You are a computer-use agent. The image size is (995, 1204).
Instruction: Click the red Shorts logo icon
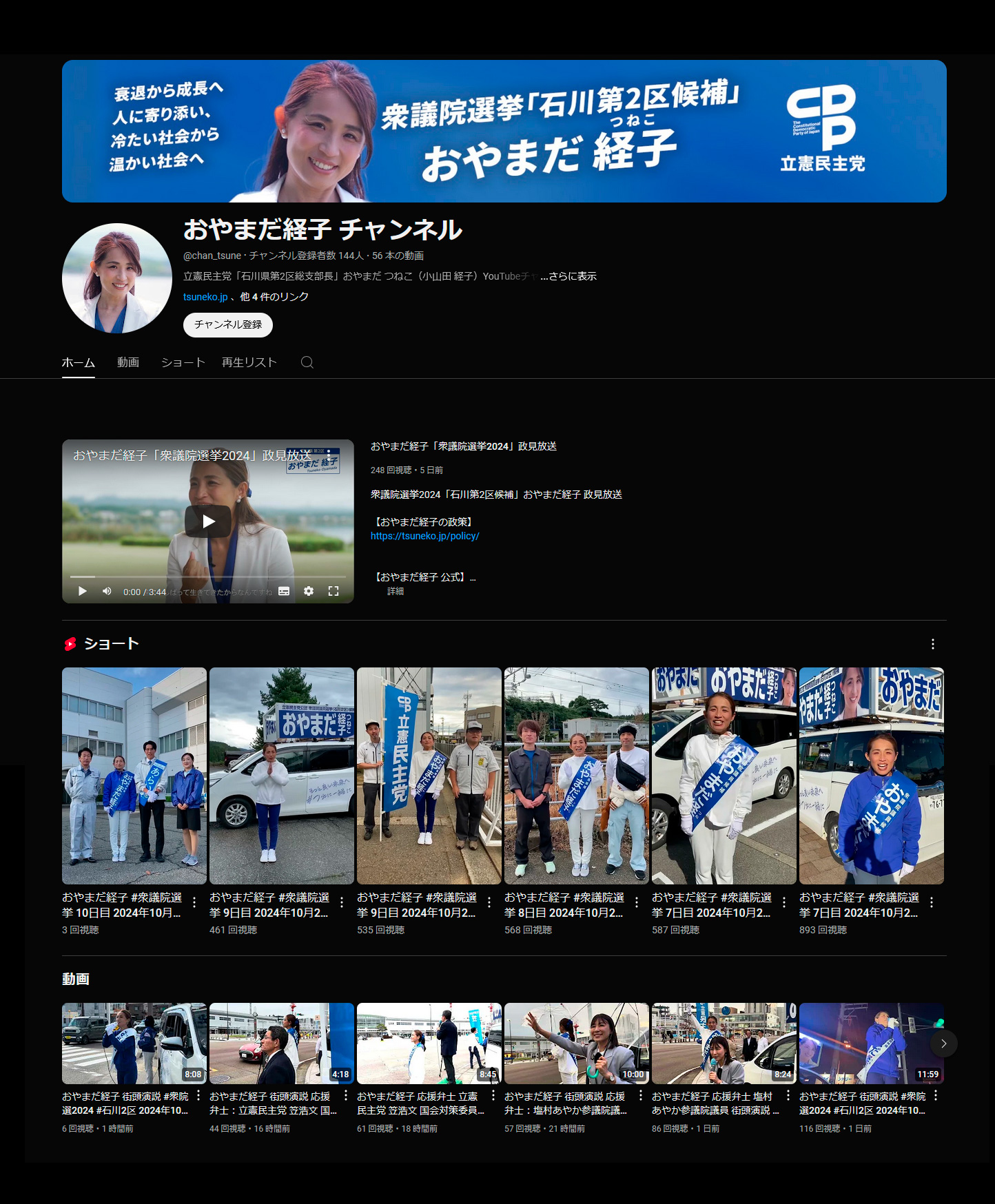[70, 644]
